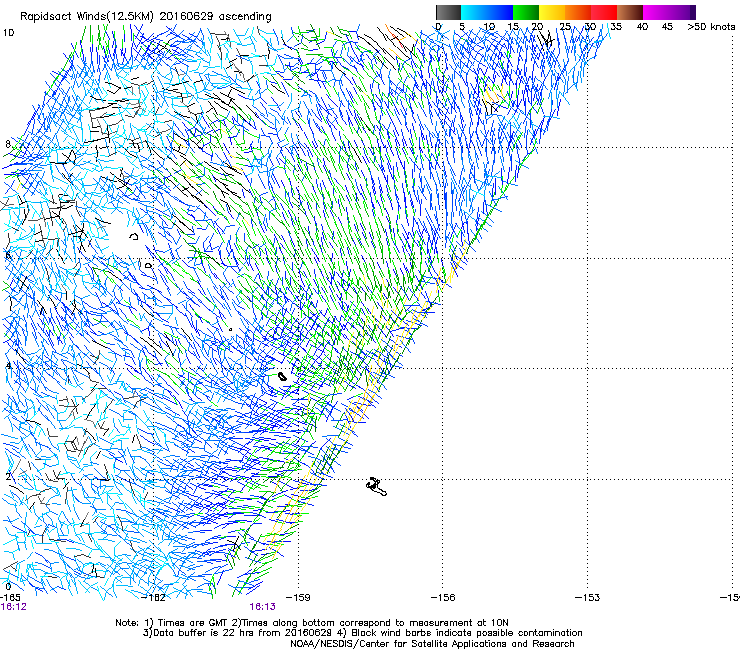740x650 pixels.
Task: Pick the brown 35-40 knots color segment
Action: coord(630,12)
